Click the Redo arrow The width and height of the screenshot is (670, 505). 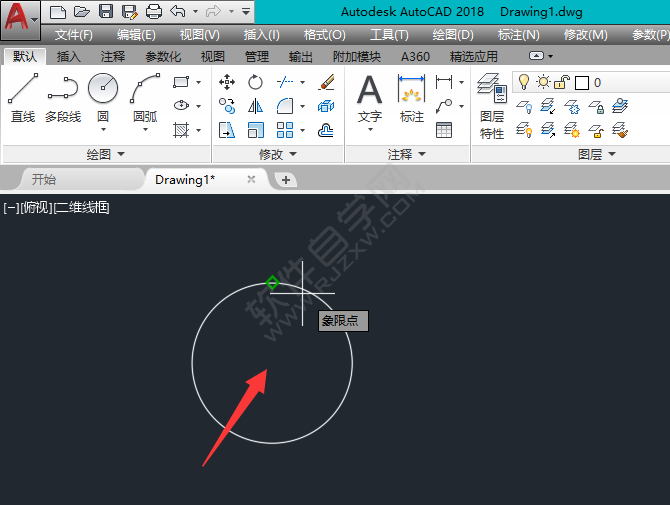click(213, 11)
